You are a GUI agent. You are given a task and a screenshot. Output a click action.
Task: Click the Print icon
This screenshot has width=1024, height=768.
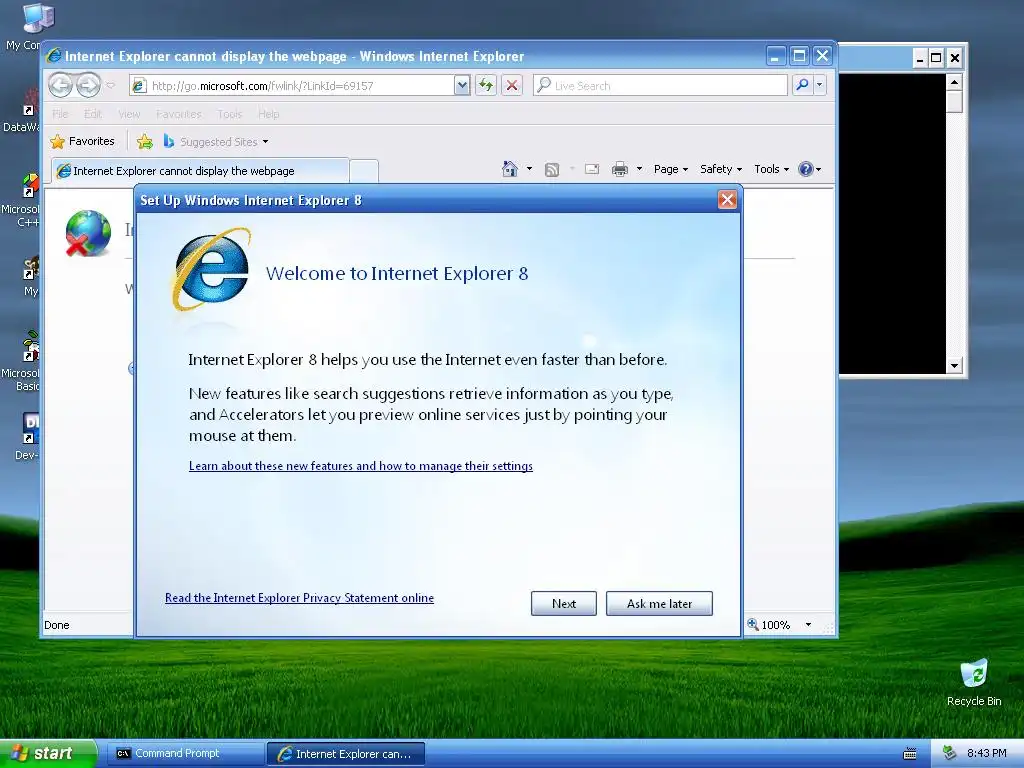point(620,169)
